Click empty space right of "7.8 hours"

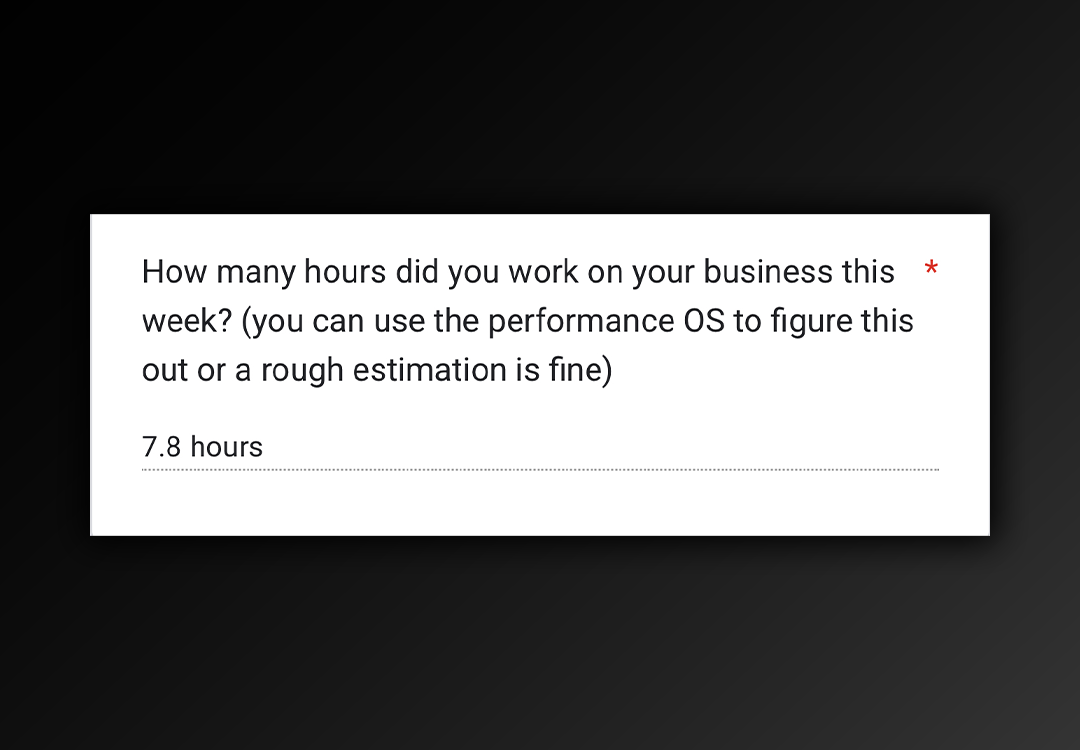click(599, 447)
